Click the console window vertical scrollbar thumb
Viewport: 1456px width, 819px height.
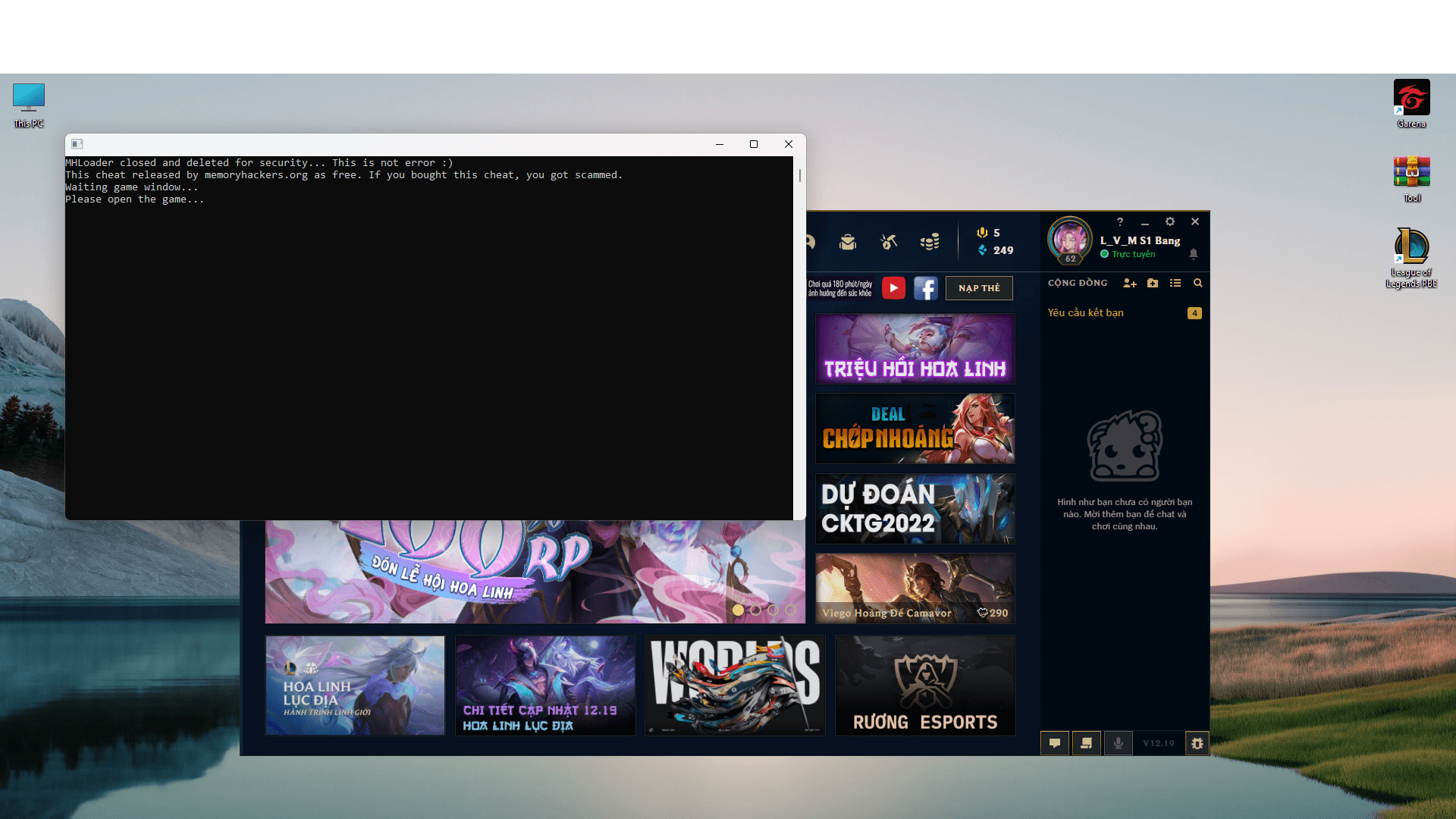click(x=800, y=175)
